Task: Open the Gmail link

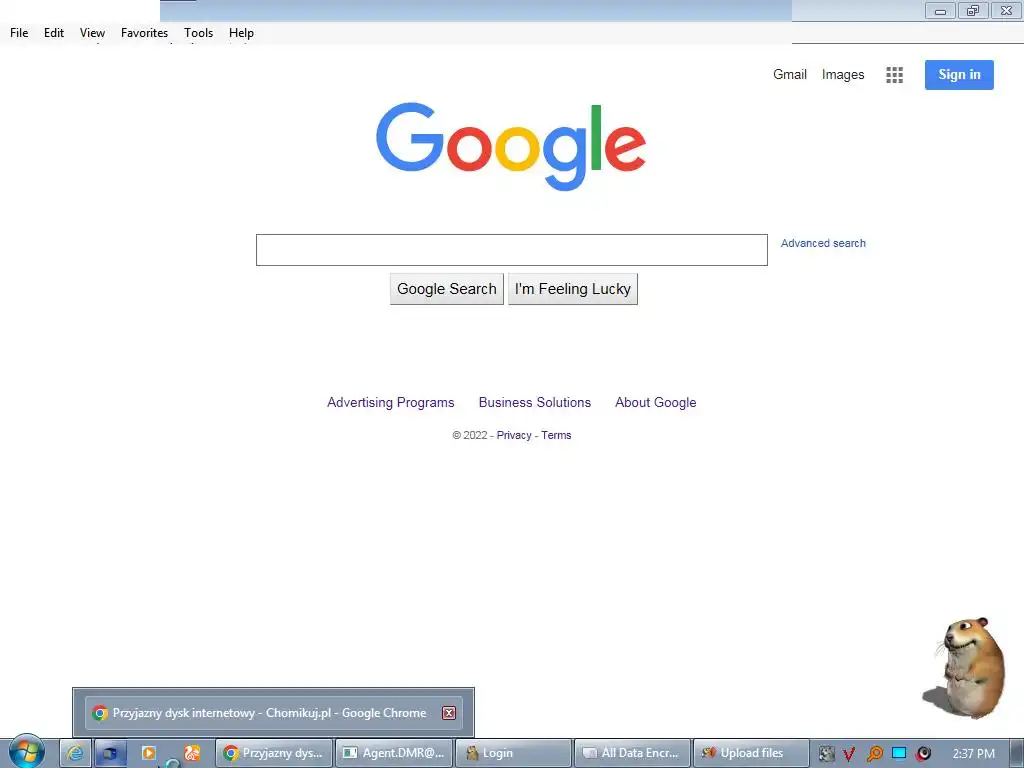Action: pos(790,74)
